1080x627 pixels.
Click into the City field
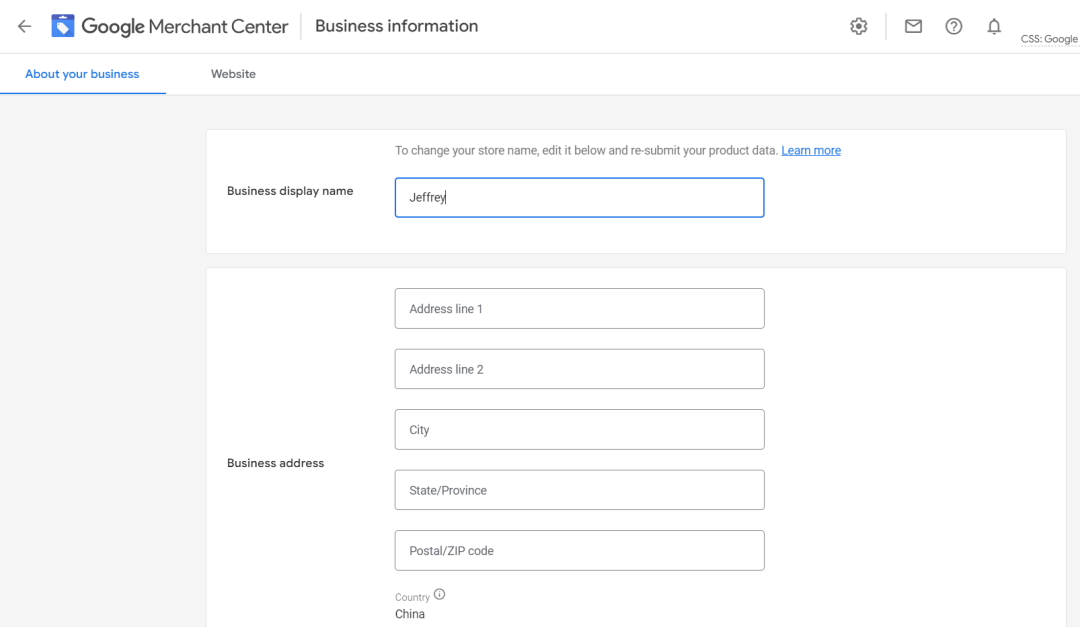pyautogui.click(x=579, y=429)
